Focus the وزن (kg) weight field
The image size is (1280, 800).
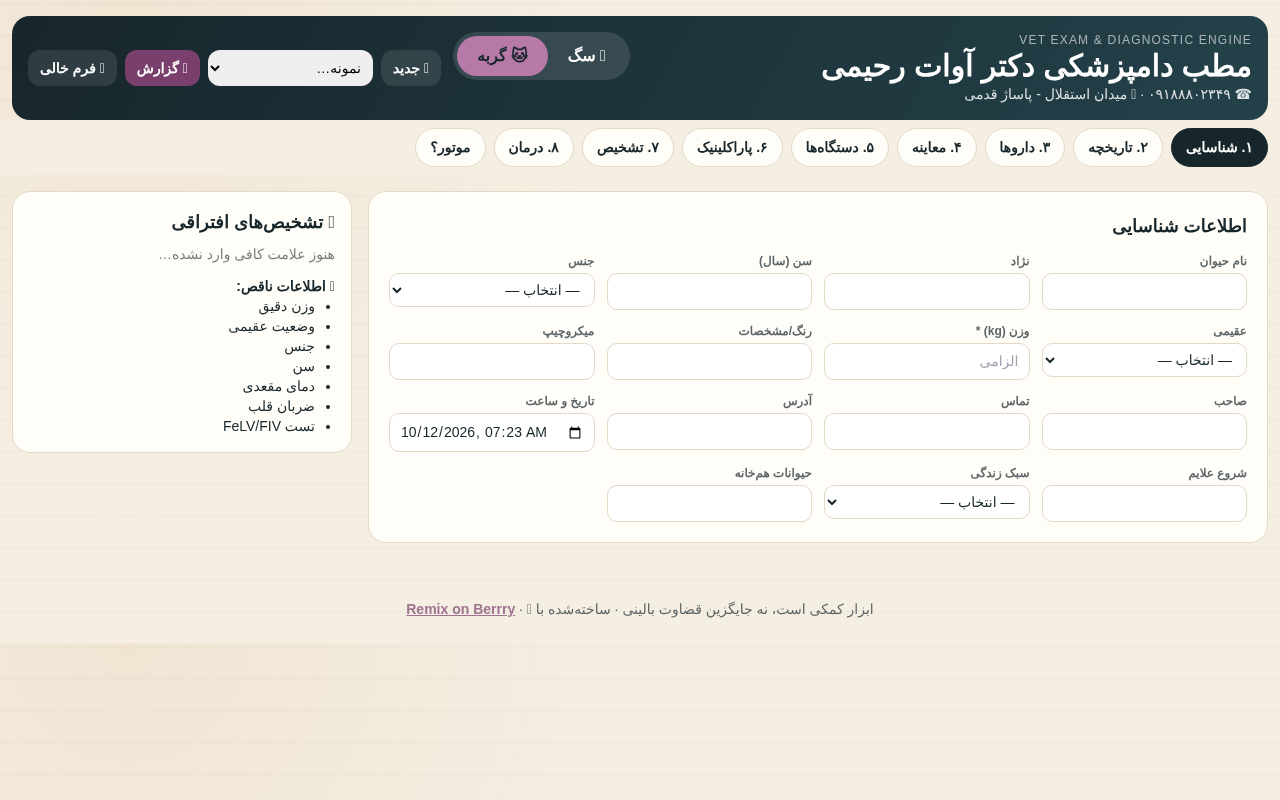[x=927, y=361]
